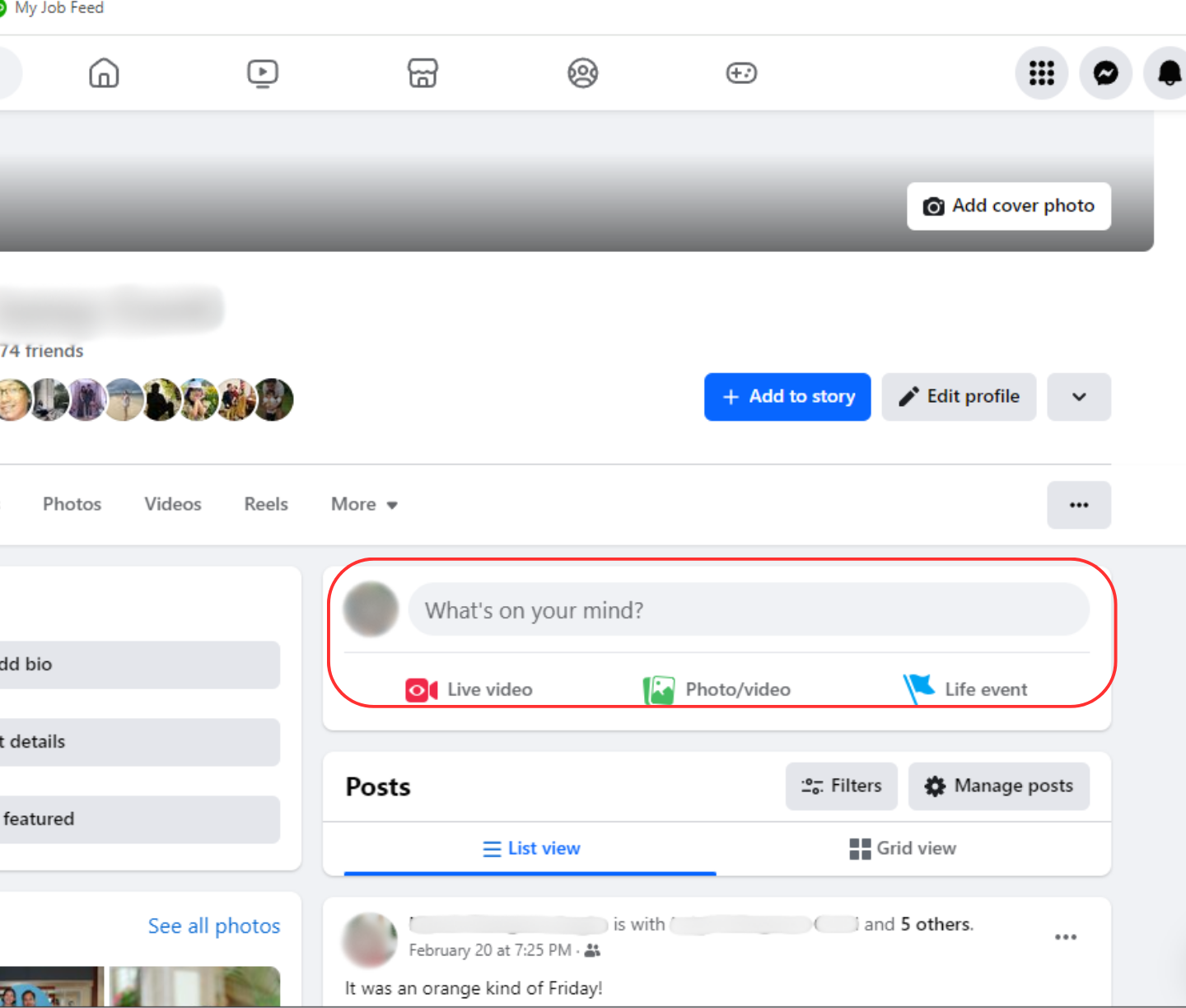Start a Live video
This screenshot has width=1186, height=1008.
(469, 689)
